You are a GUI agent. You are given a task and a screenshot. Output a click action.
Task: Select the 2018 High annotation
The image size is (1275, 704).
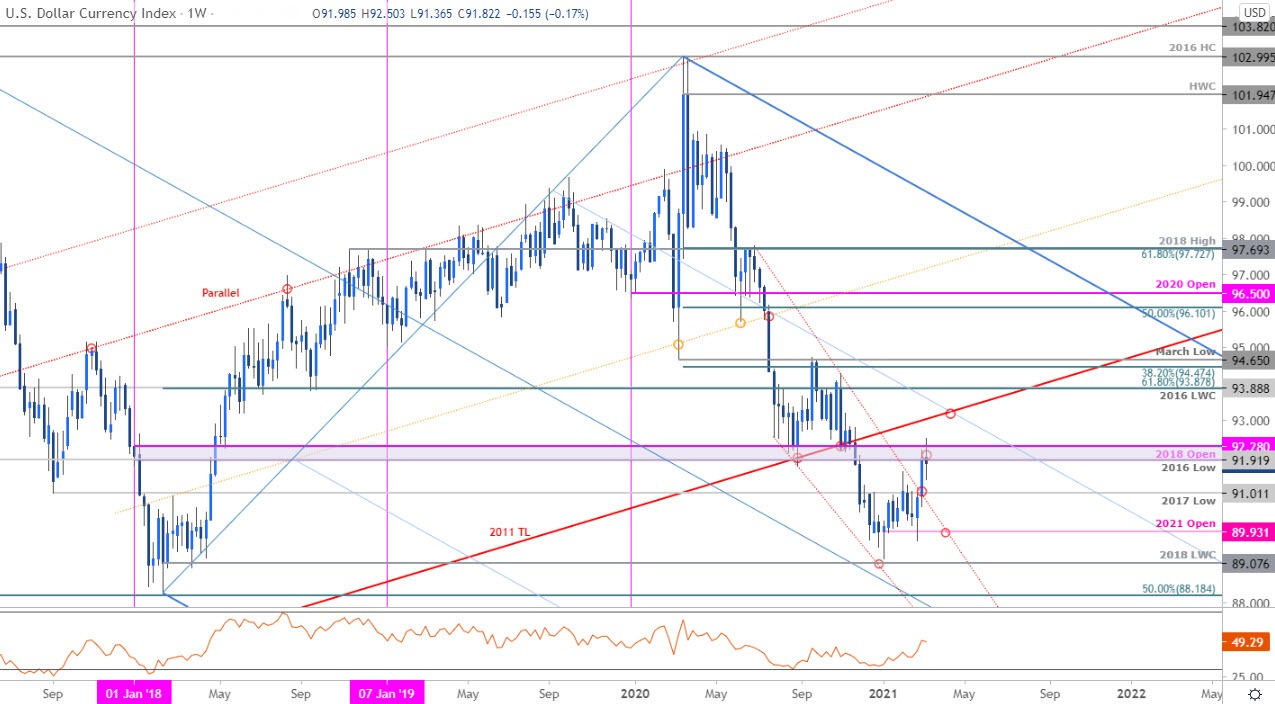[x=1188, y=241]
